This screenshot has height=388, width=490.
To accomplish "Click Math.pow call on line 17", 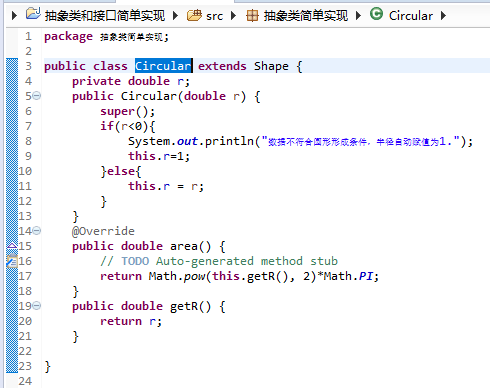I will (x=177, y=276).
